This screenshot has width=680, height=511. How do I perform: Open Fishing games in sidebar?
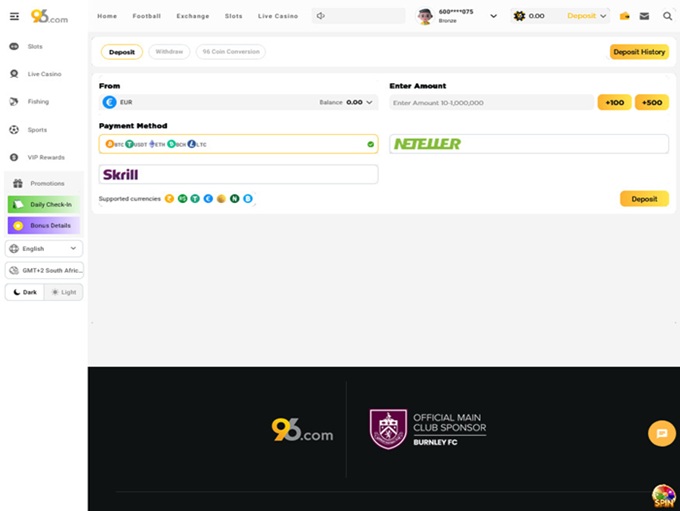click(x=38, y=102)
